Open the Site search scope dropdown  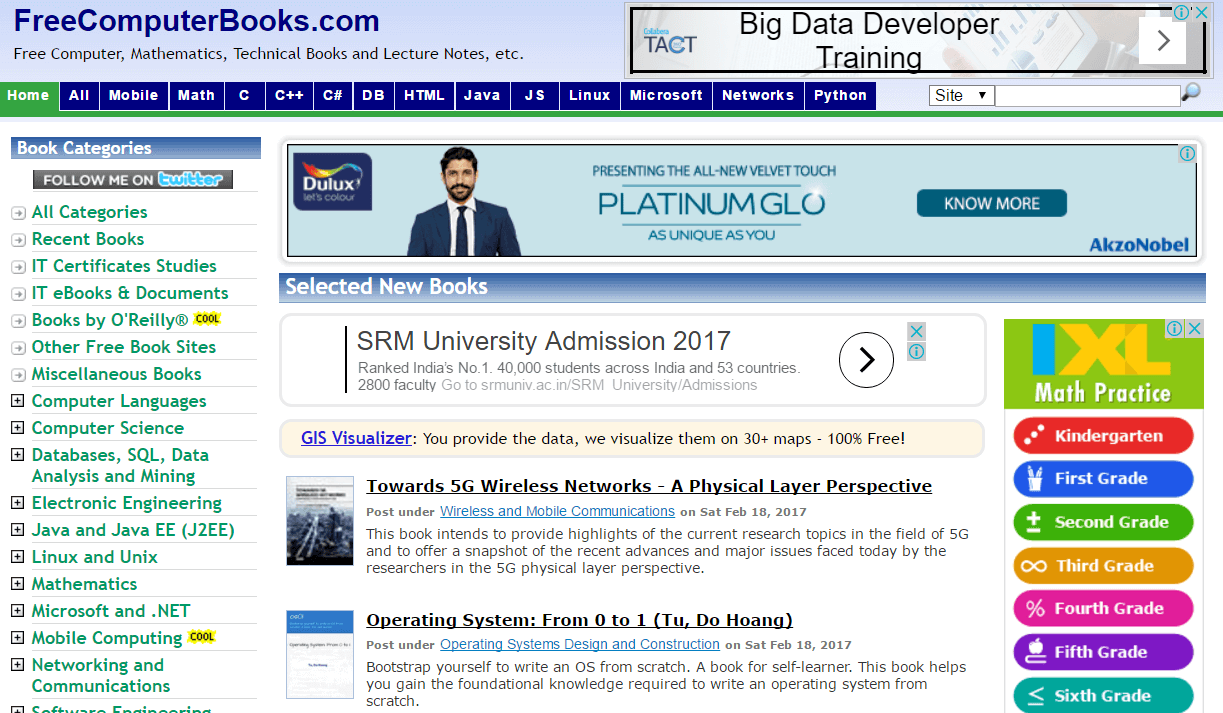point(961,95)
